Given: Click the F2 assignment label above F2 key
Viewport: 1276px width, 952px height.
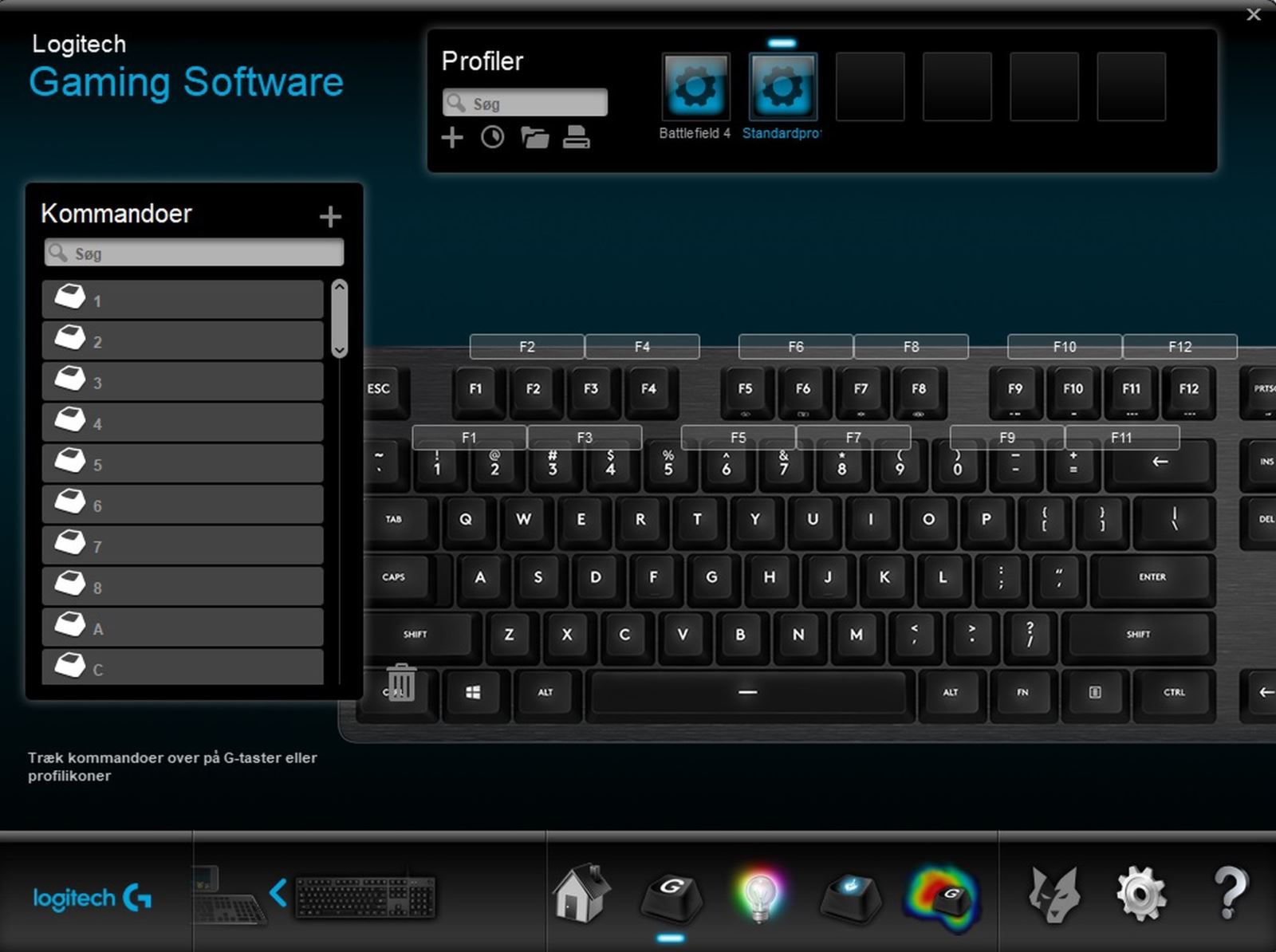Looking at the screenshot, I should pos(527,347).
